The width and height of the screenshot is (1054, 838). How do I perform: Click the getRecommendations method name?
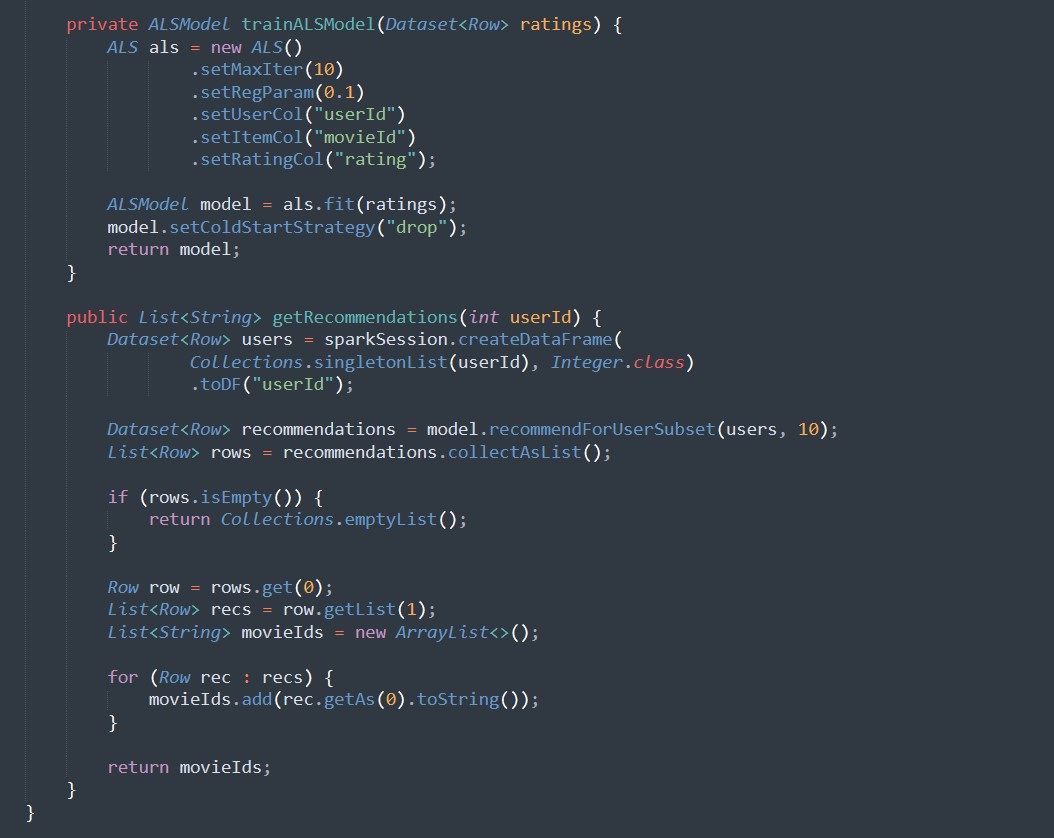click(x=364, y=317)
